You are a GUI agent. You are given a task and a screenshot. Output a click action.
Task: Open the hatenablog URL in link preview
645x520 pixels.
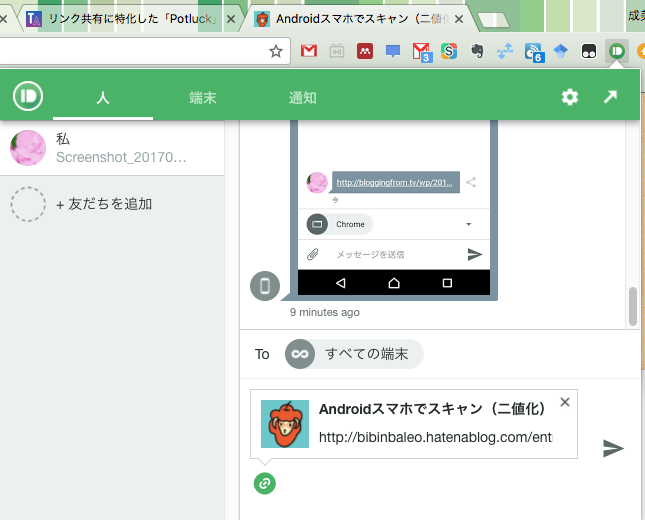(x=435, y=437)
